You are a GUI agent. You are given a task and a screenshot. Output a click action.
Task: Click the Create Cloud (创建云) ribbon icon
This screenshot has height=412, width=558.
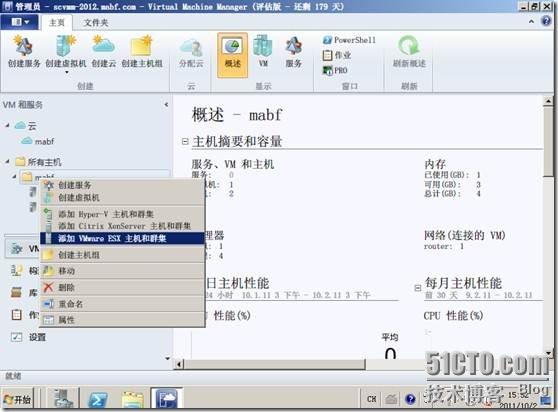click(x=104, y=52)
